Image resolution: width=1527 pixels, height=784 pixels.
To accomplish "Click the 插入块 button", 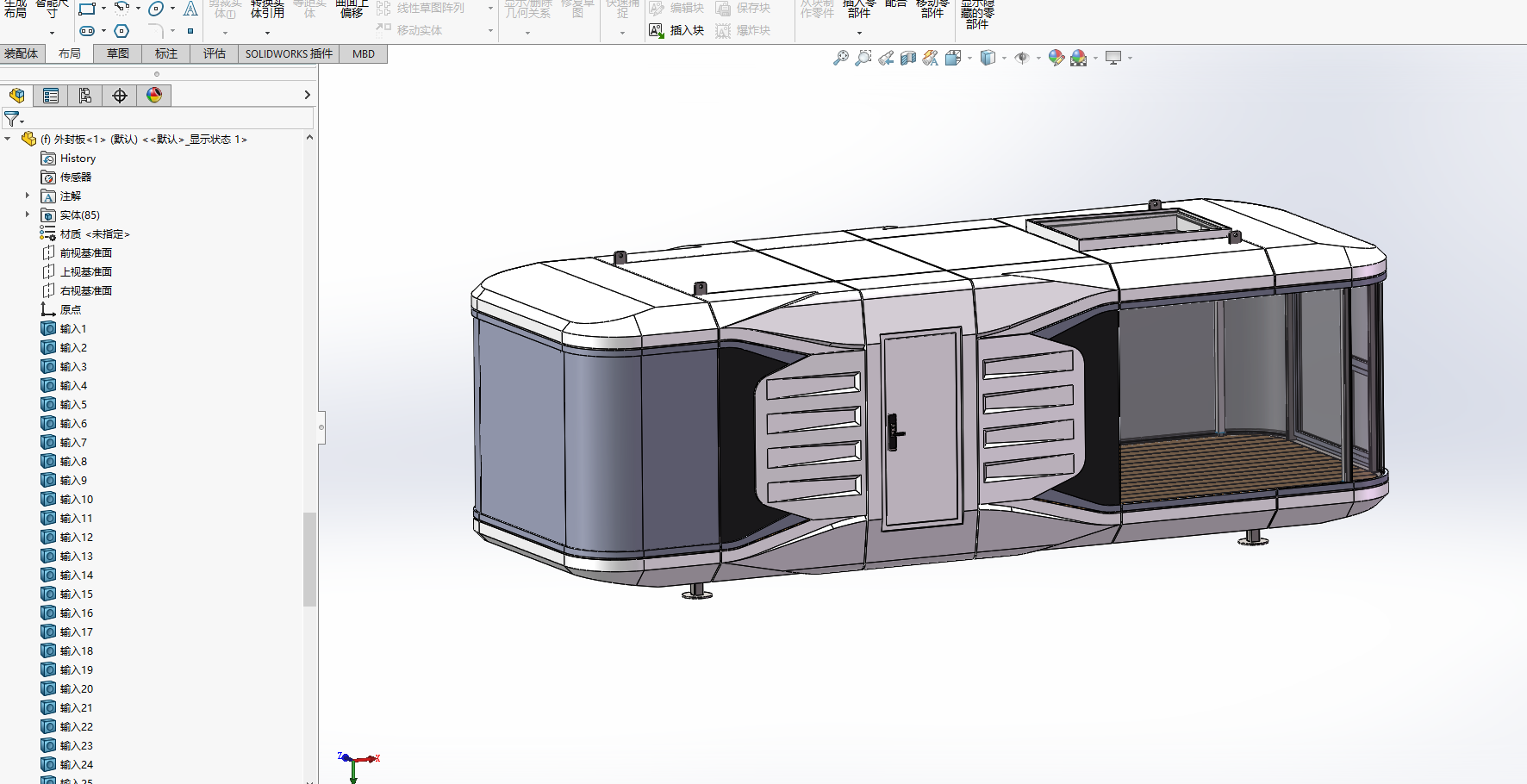I will (x=676, y=30).
